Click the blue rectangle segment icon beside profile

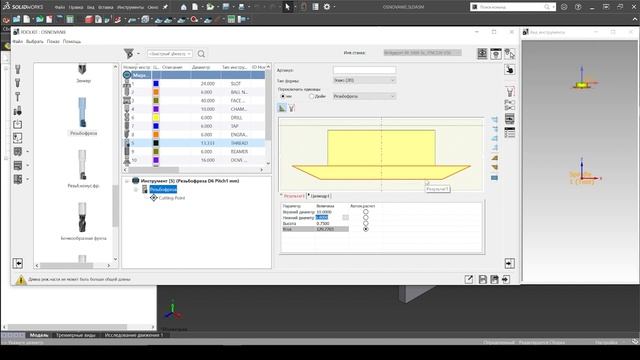[494, 178]
